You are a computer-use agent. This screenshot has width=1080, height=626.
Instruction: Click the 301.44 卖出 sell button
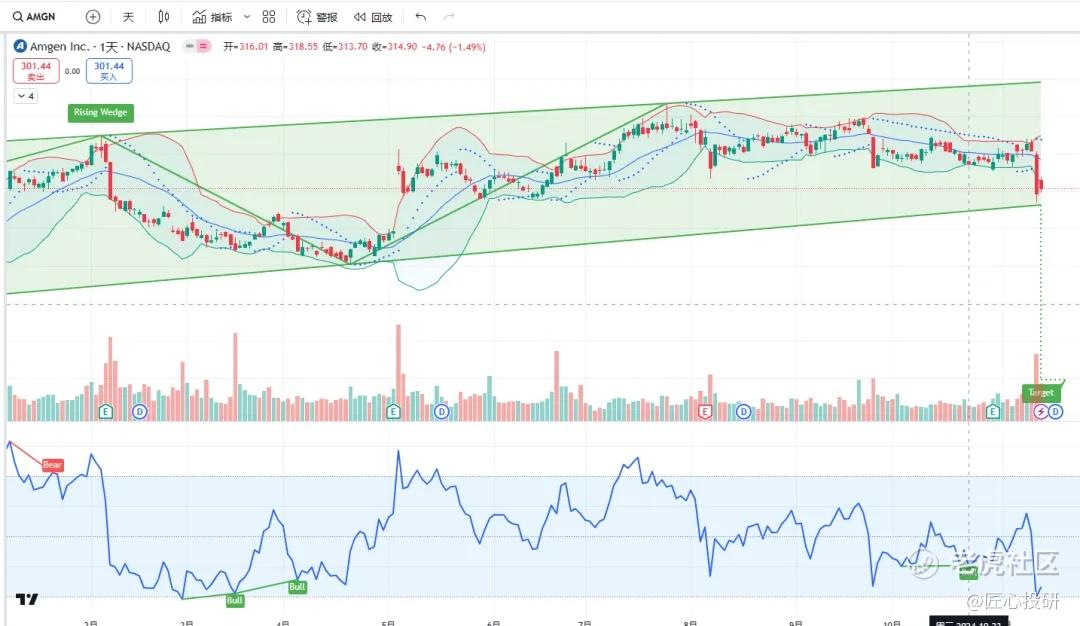pyautogui.click(x=36, y=71)
